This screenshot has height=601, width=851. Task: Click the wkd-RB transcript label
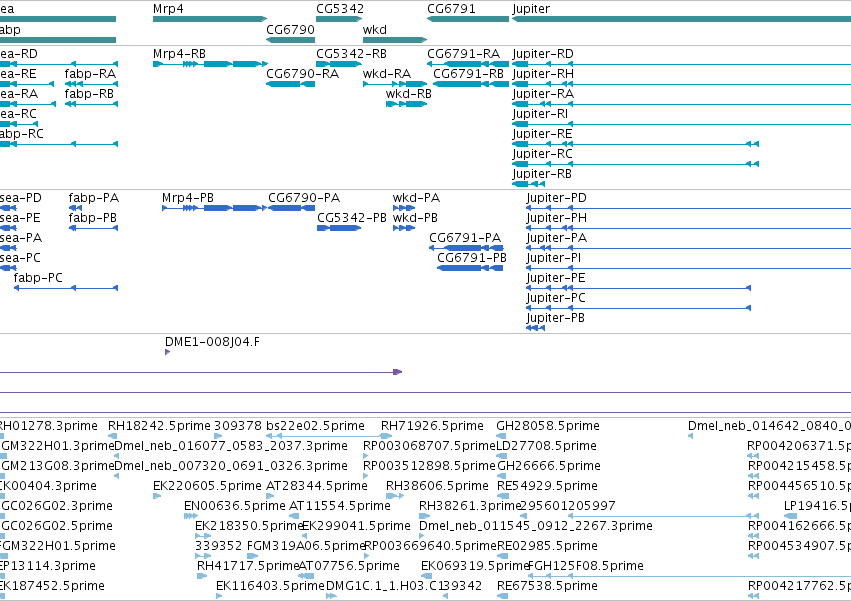click(409, 94)
